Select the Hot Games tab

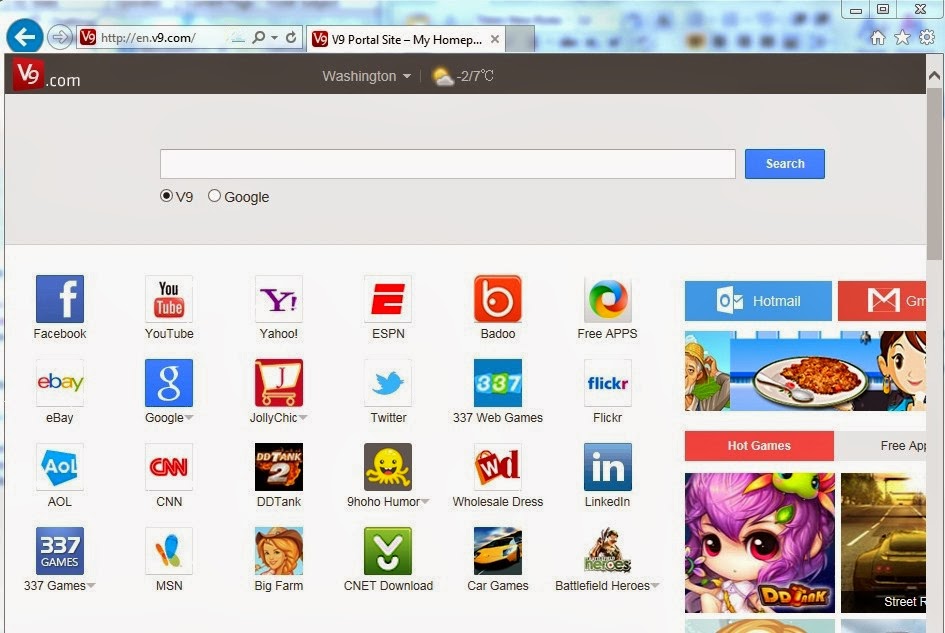coord(759,446)
